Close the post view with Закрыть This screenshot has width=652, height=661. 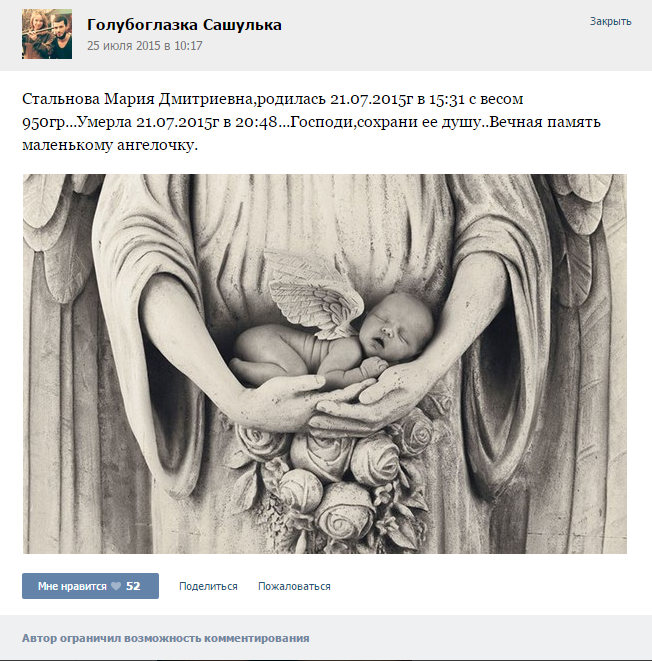[610, 21]
